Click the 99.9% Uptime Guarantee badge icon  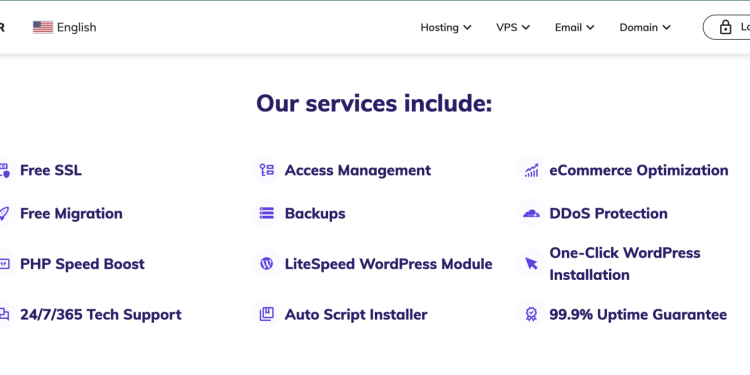pyautogui.click(x=531, y=314)
